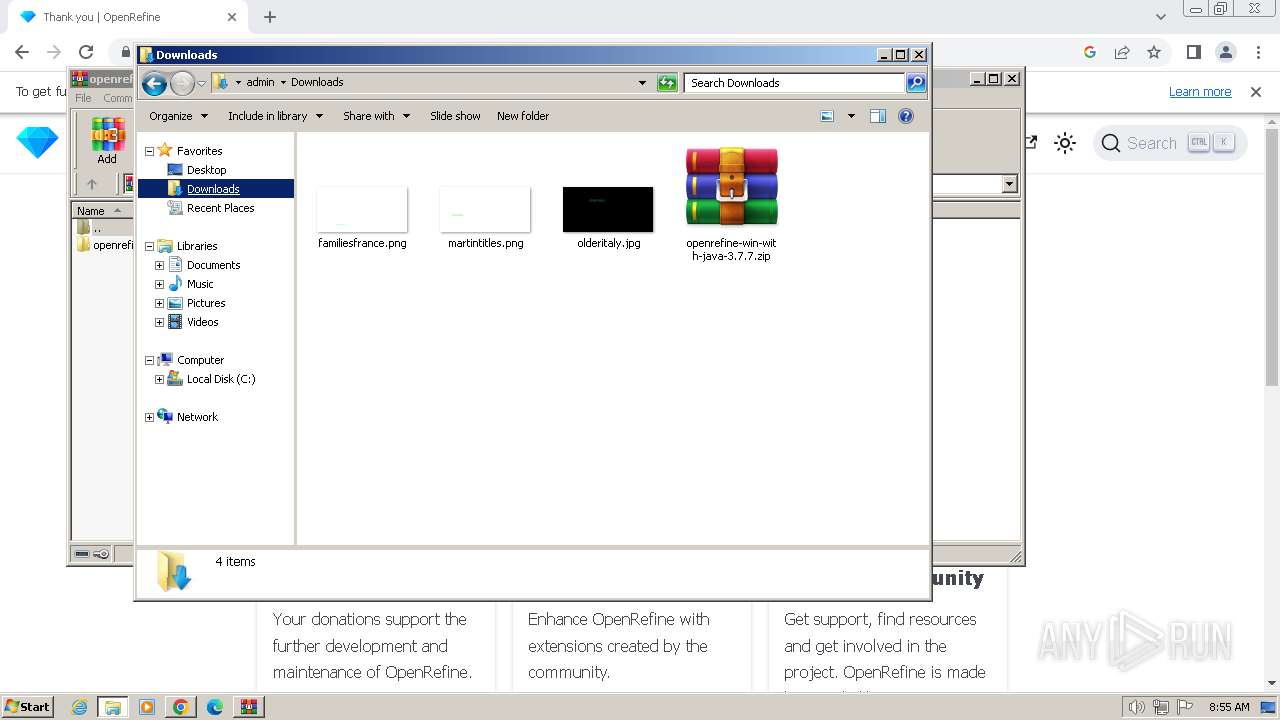The width and height of the screenshot is (1280, 720).
Task: Open WinRAR File menu
Action: coord(83,98)
